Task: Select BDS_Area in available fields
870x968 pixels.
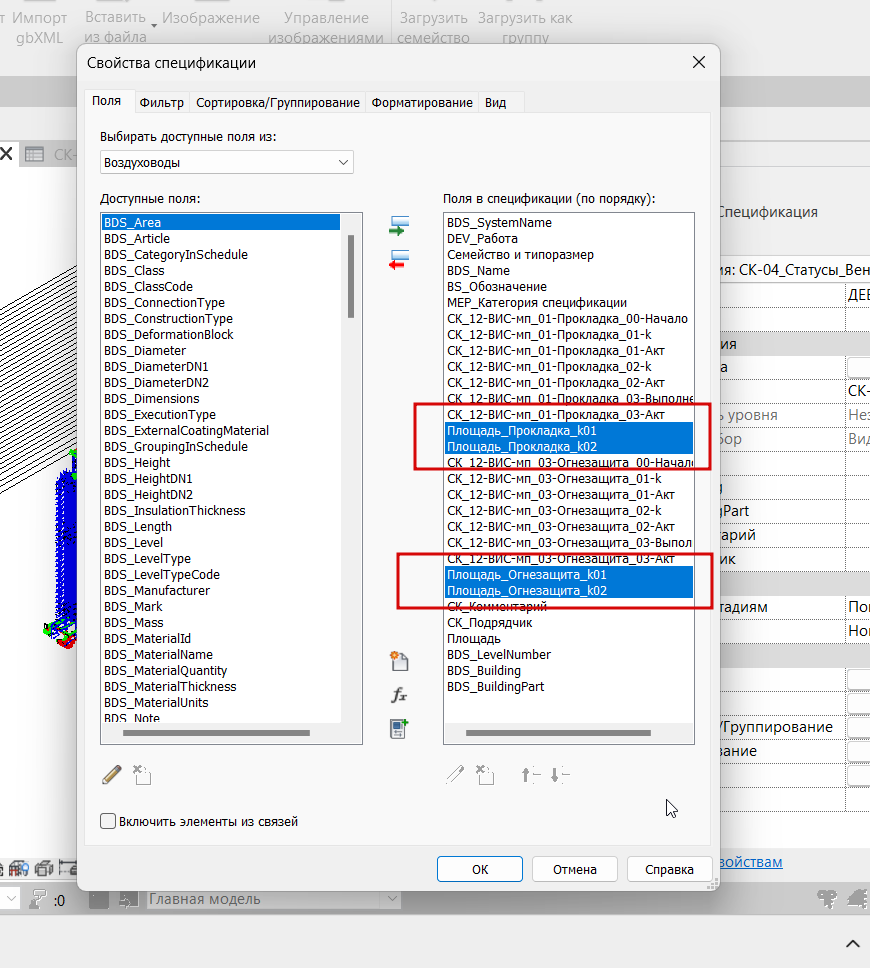Action: click(221, 222)
